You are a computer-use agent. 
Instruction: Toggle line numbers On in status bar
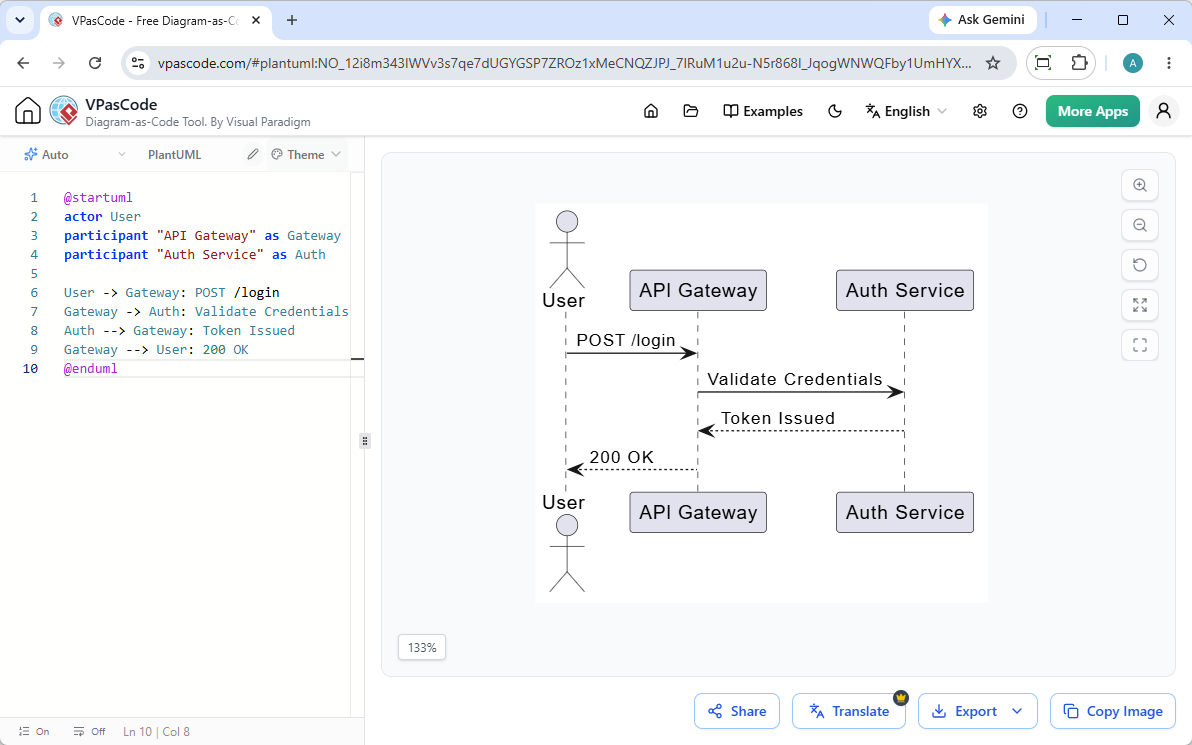pyautogui.click(x=34, y=731)
